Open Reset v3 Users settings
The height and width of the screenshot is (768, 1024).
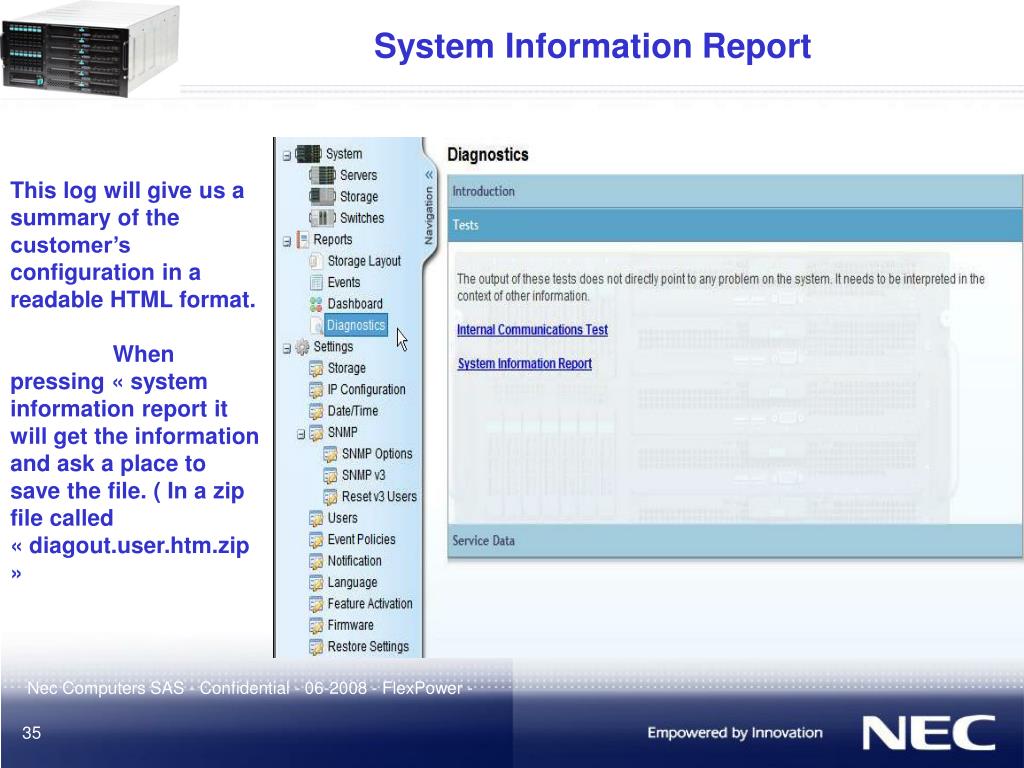tap(379, 497)
